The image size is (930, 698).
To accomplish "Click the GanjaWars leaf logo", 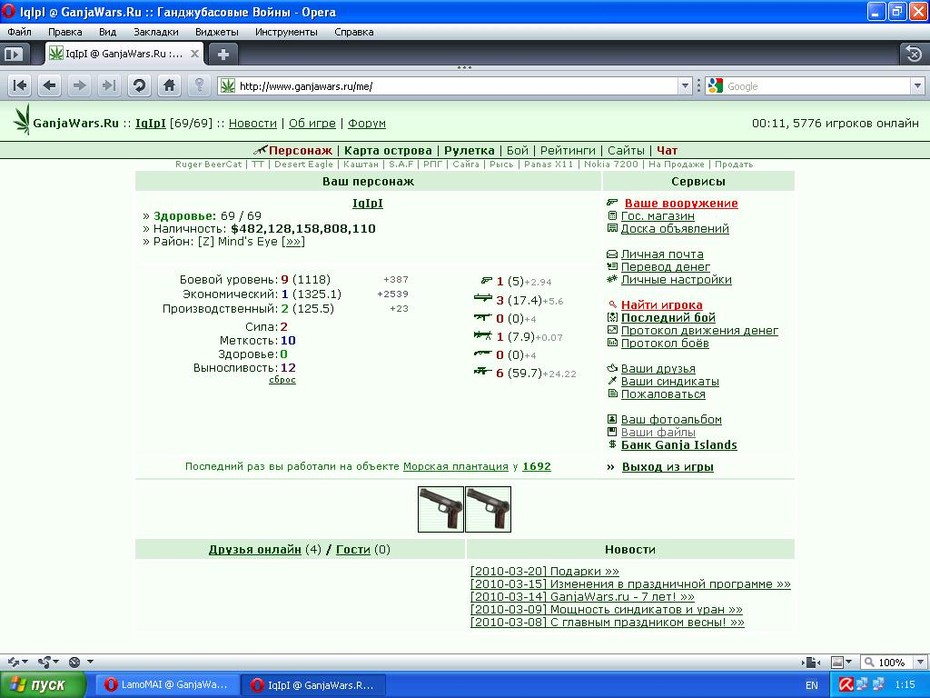I will point(22,119).
